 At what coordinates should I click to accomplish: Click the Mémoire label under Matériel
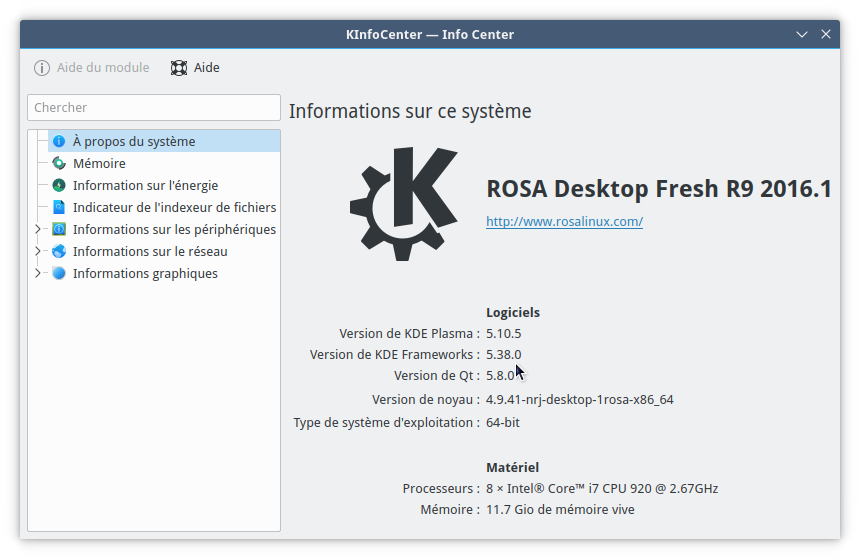coord(450,509)
